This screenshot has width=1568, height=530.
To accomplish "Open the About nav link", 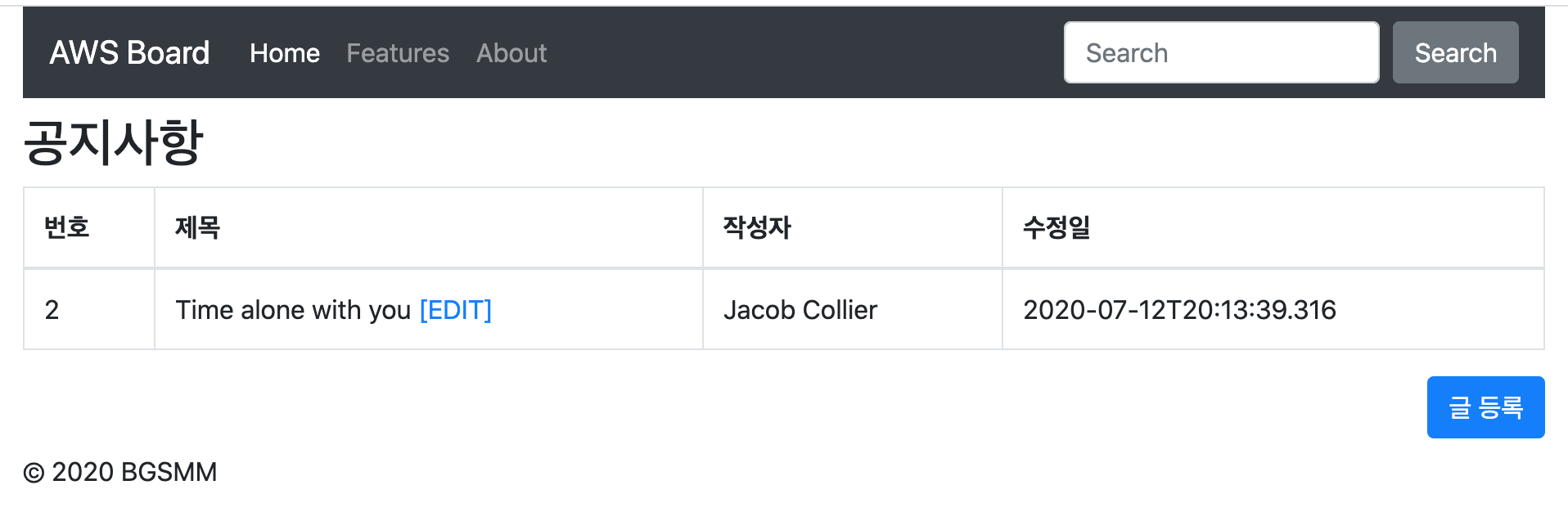I will coord(511,53).
